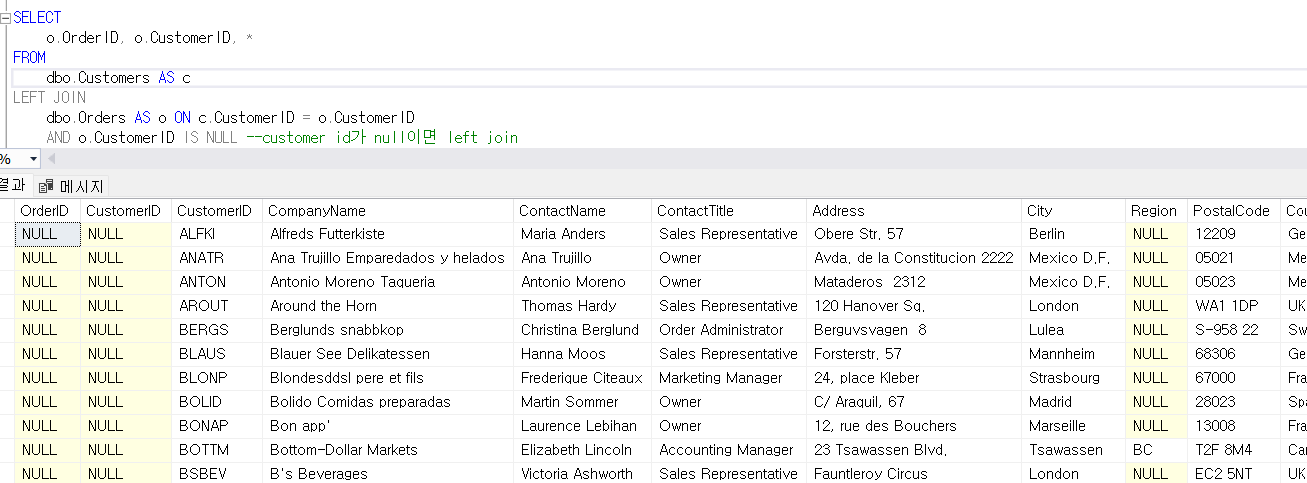Select the PostalCode column header
This screenshot has width=1307, height=483.
click(1232, 211)
